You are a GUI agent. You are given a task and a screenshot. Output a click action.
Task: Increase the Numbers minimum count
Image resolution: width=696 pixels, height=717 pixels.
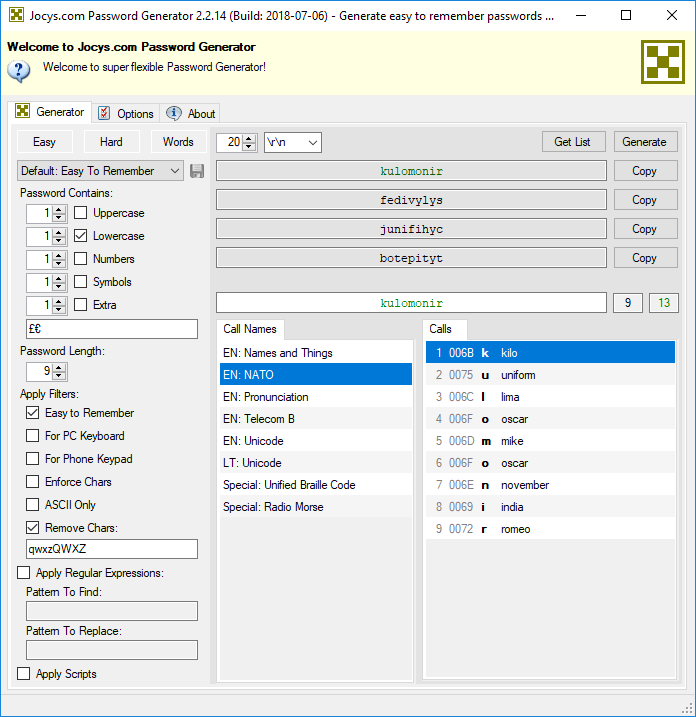point(59,255)
